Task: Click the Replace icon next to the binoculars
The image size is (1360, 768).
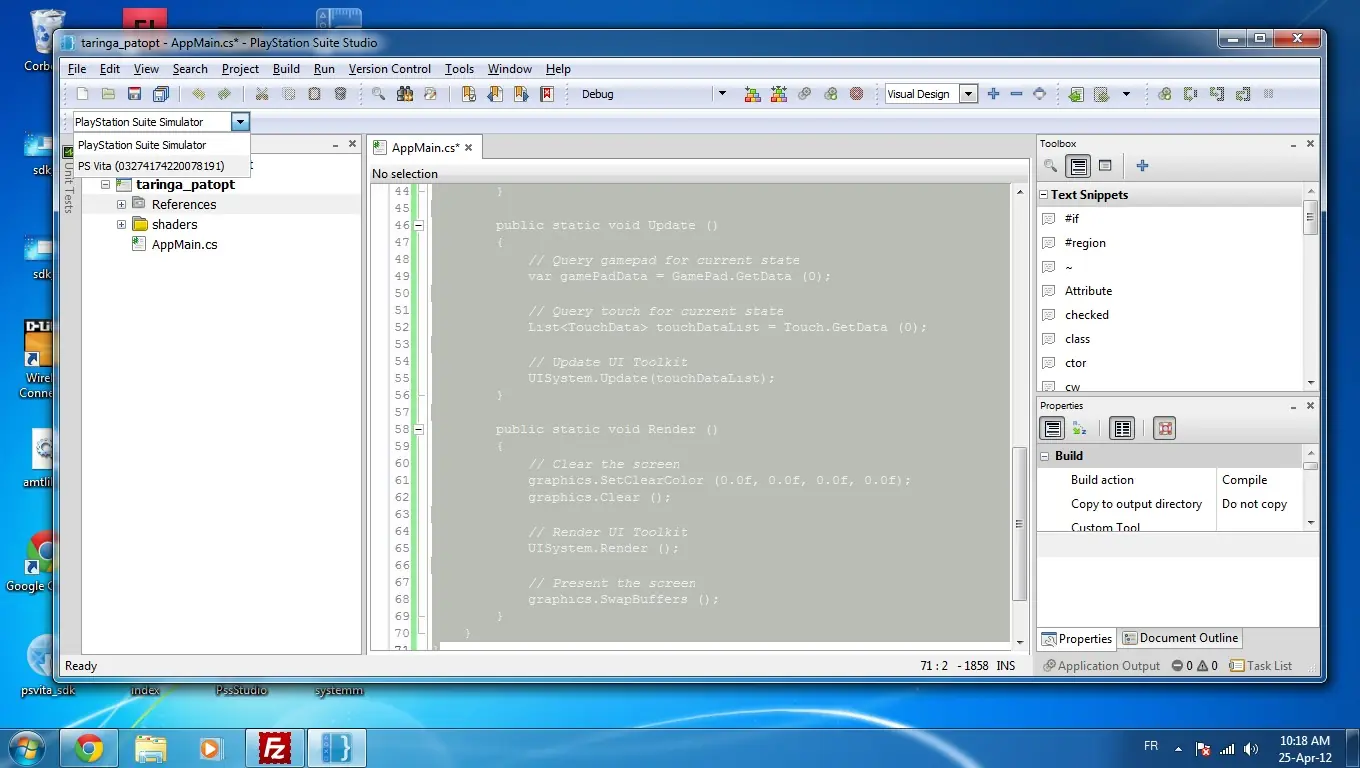Action: [x=431, y=94]
